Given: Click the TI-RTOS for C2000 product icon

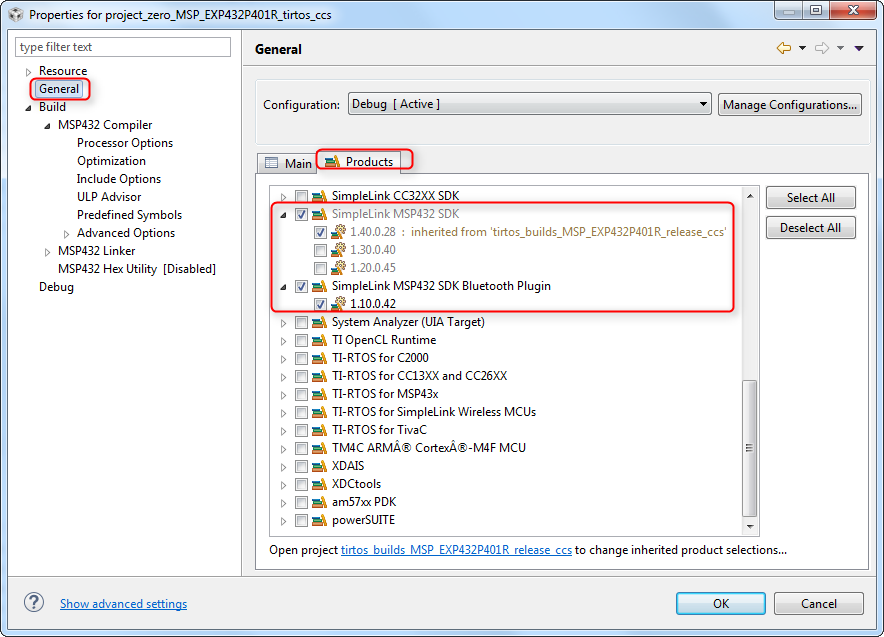Looking at the screenshot, I should click(x=320, y=359).
